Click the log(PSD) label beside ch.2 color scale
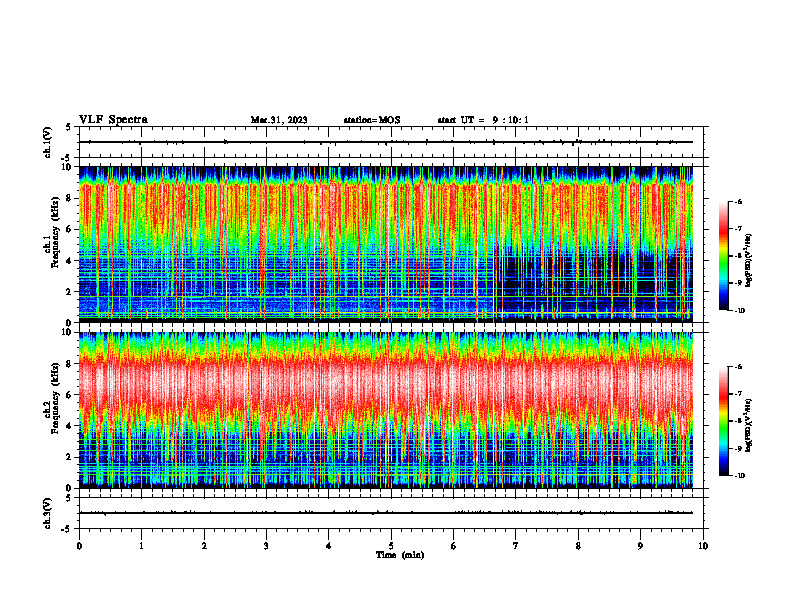Screen dimensions: 792x612 click(749, 425)
